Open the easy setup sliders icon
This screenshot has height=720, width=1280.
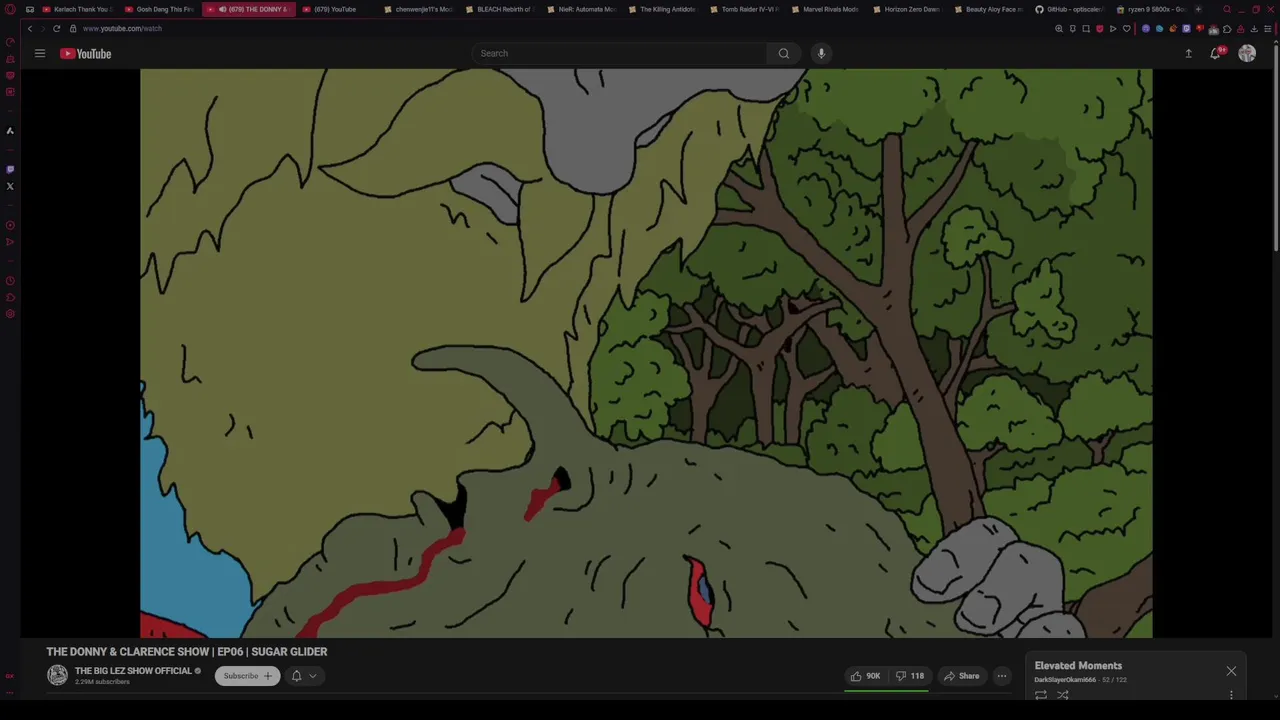pyautogui.click(x=1267, y=28)
